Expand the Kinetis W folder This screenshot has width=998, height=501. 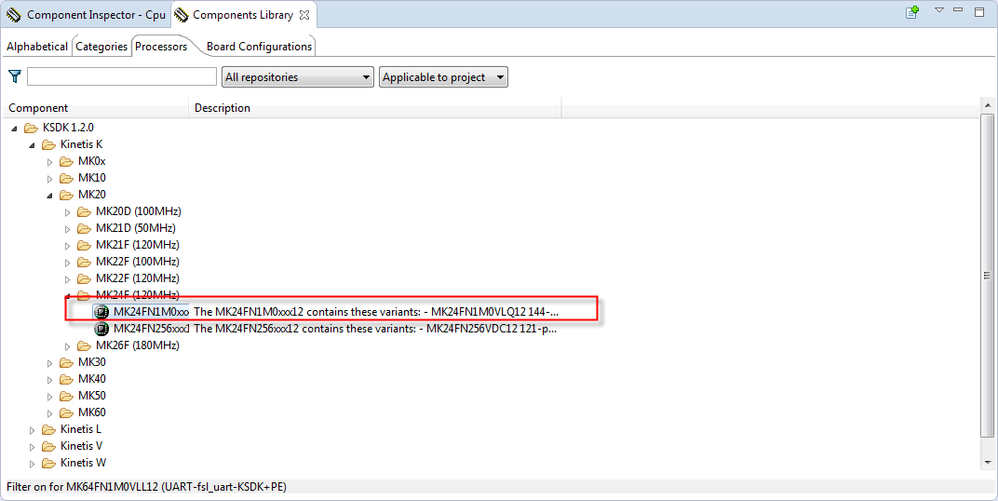[x=32, y=463]
